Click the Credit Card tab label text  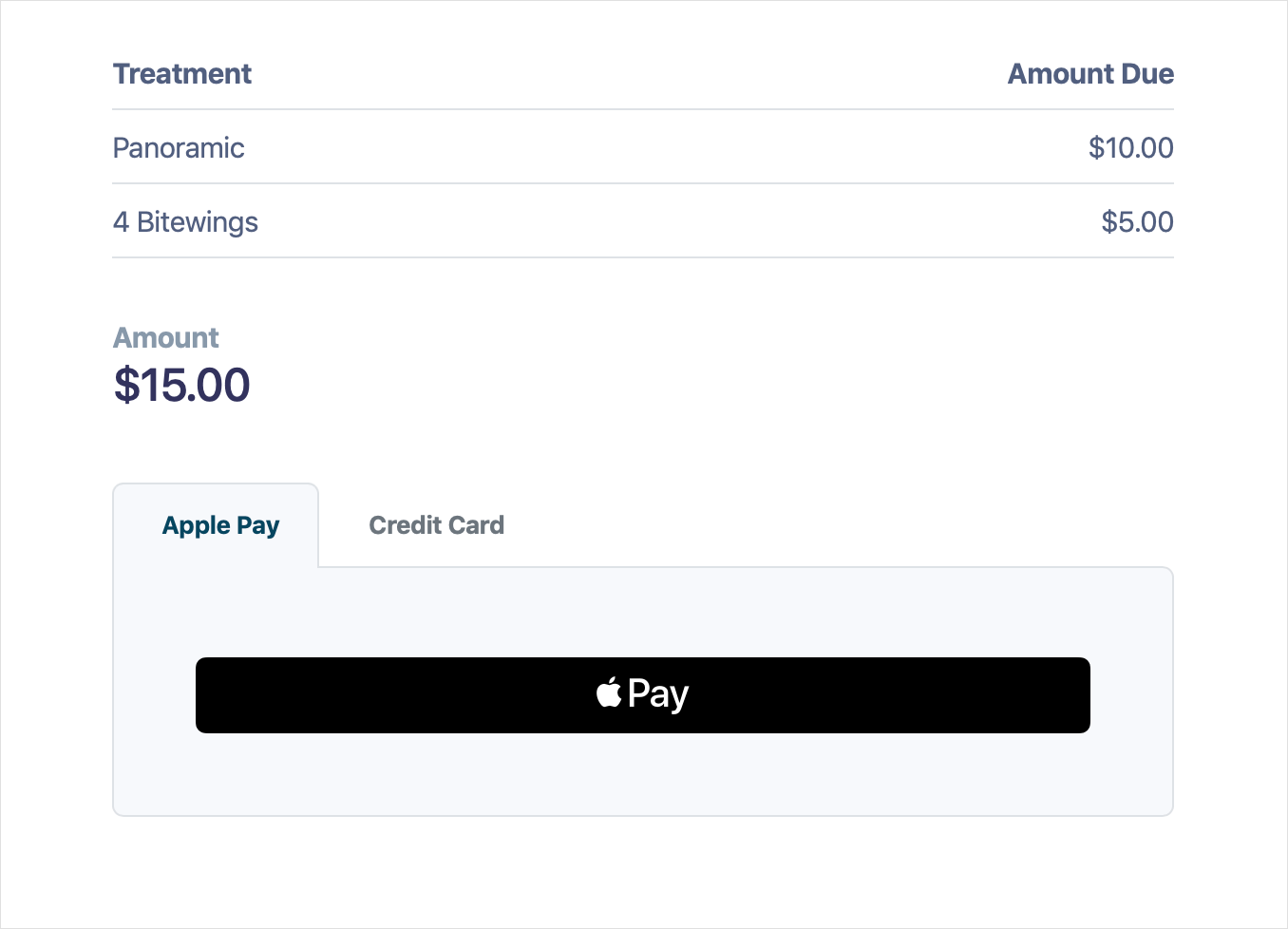436,525
